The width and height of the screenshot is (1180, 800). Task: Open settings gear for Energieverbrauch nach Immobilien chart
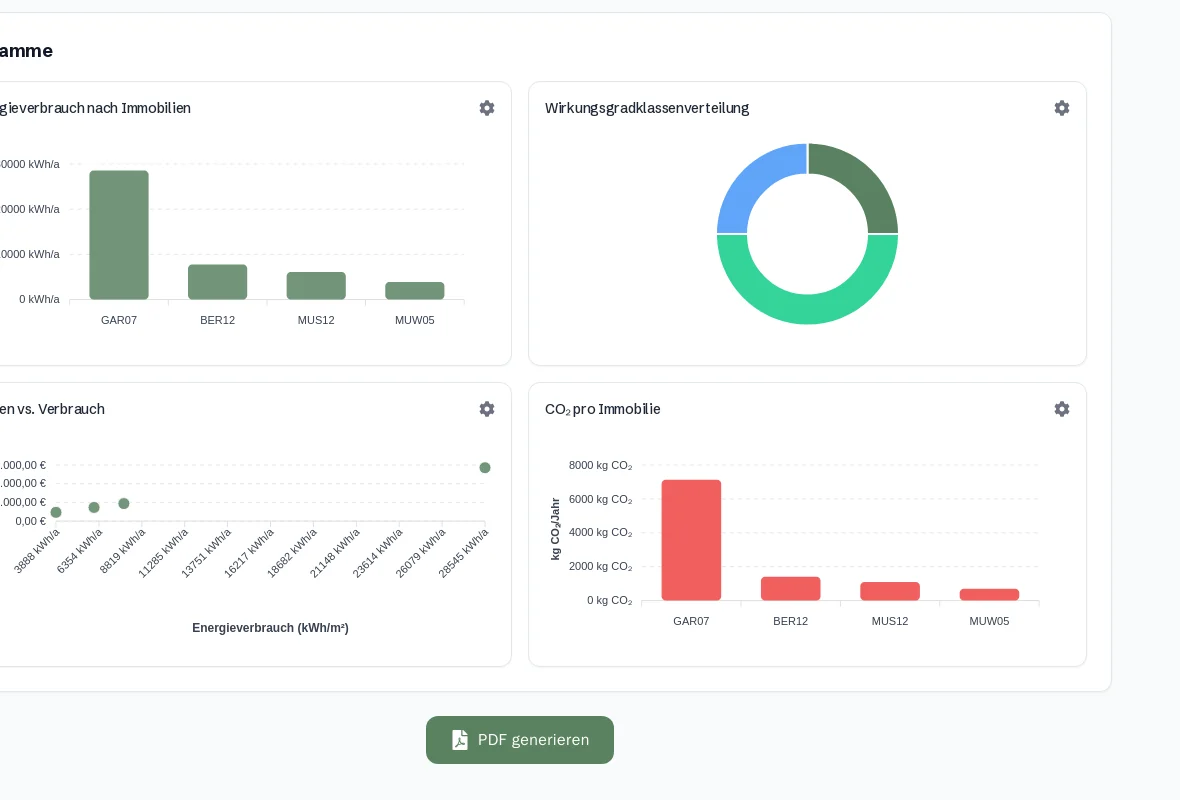point(487,108)
